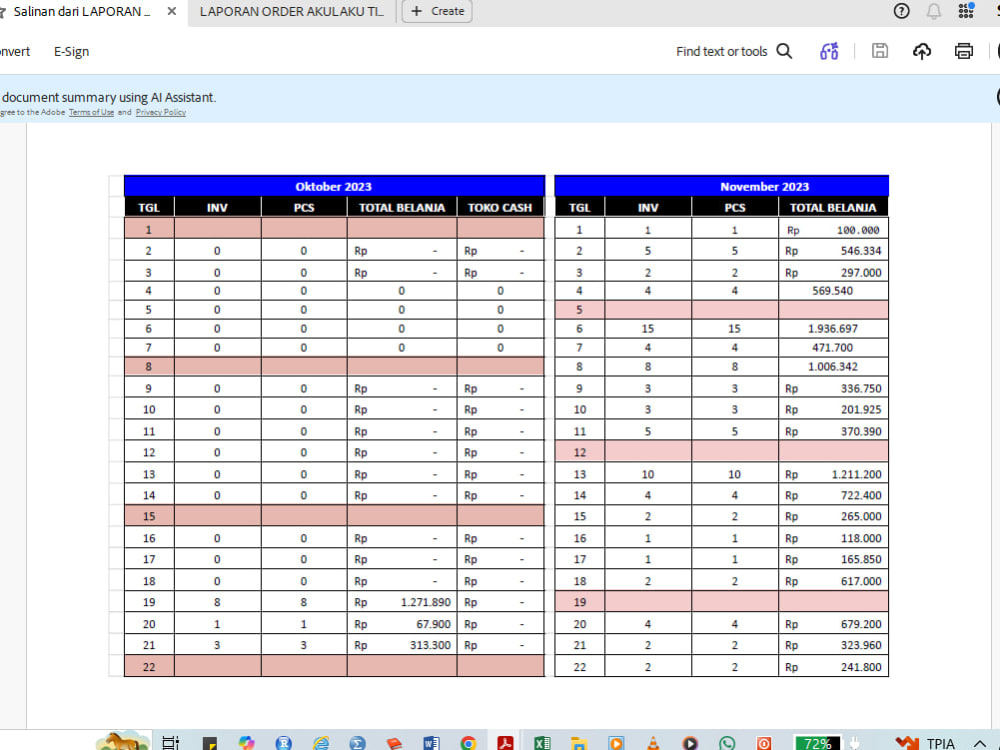Click the value 1.271.890 in Oktober
This screenshot has width=1000, height=750.
click(425, 602)
